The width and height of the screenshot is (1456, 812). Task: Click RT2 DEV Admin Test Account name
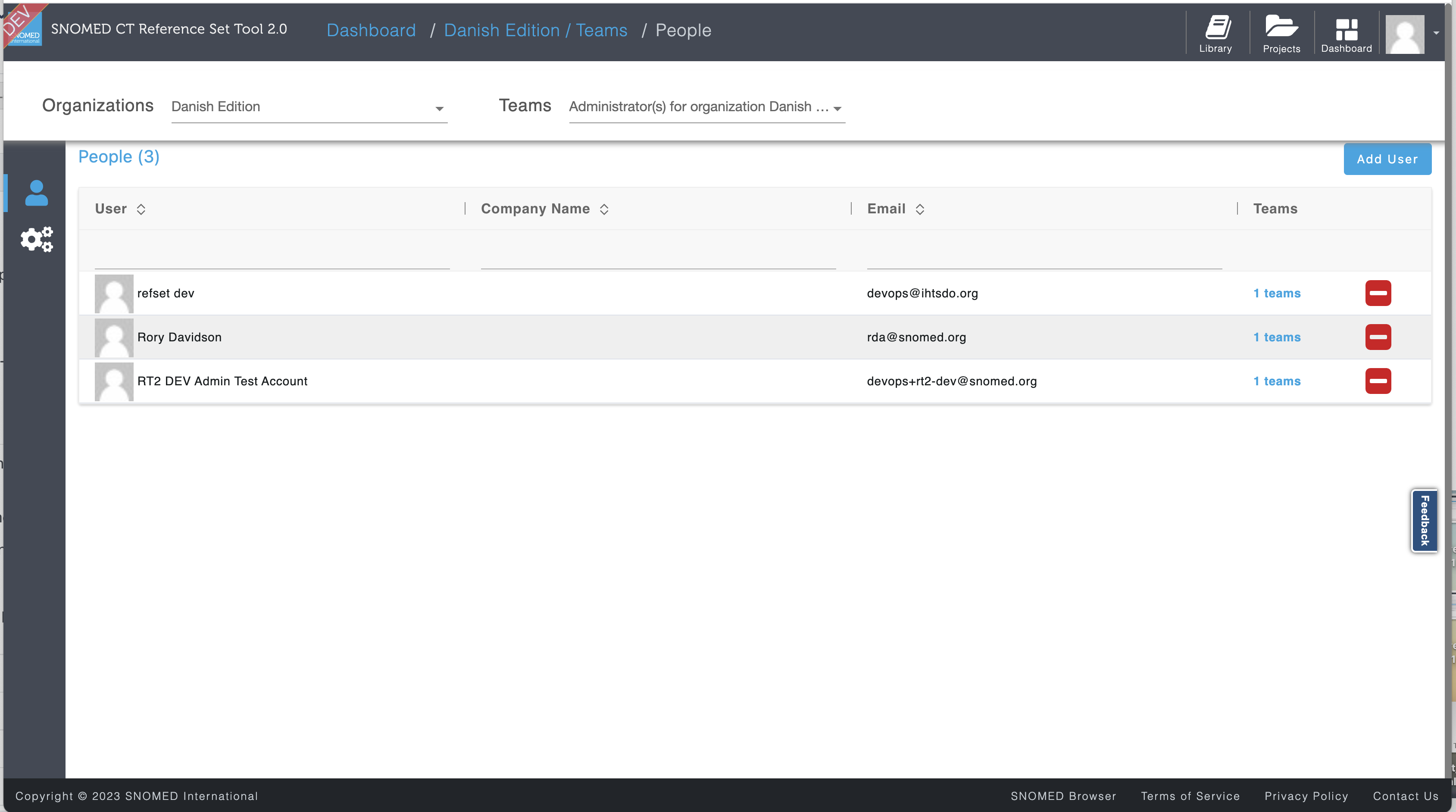(x=222, y=381)
